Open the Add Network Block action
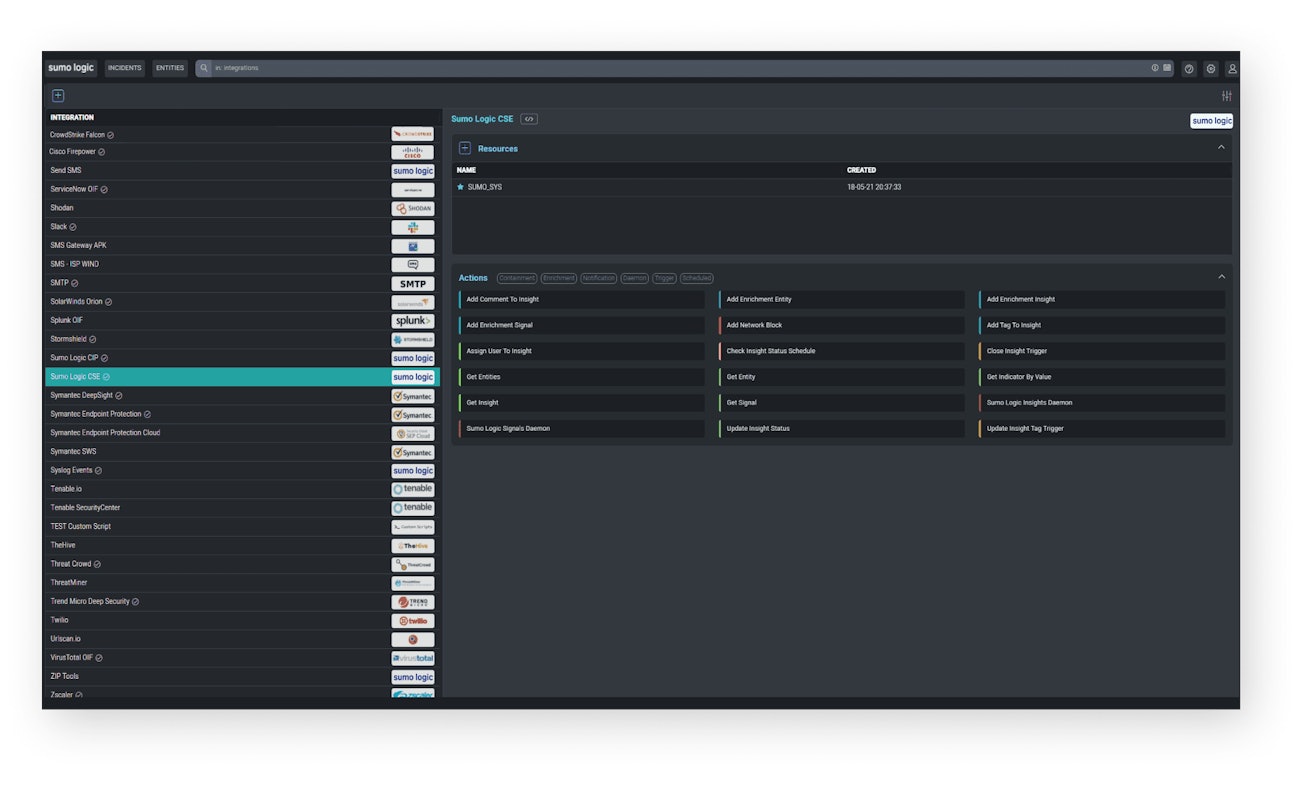 point(841,325)
